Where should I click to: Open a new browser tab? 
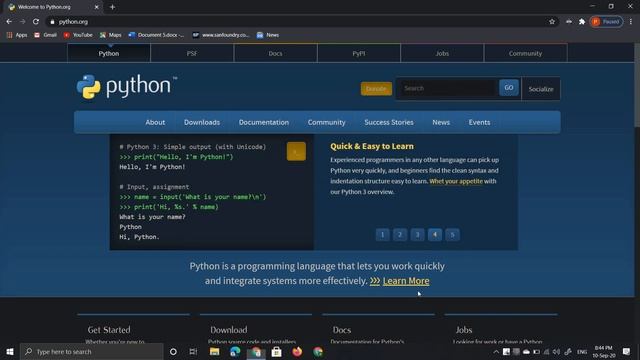[112, 7]
